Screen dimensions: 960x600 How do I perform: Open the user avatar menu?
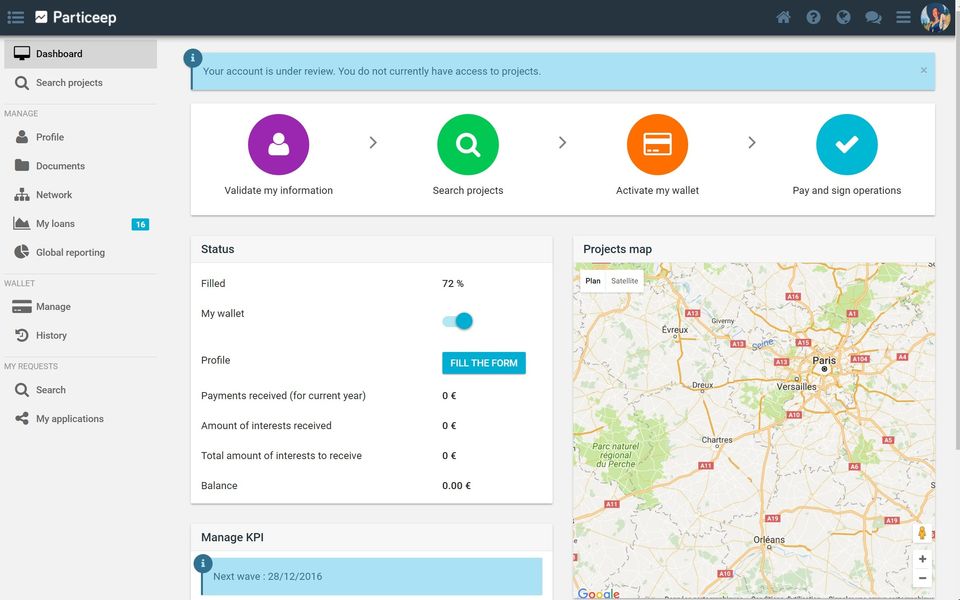(x=935, y=17)
